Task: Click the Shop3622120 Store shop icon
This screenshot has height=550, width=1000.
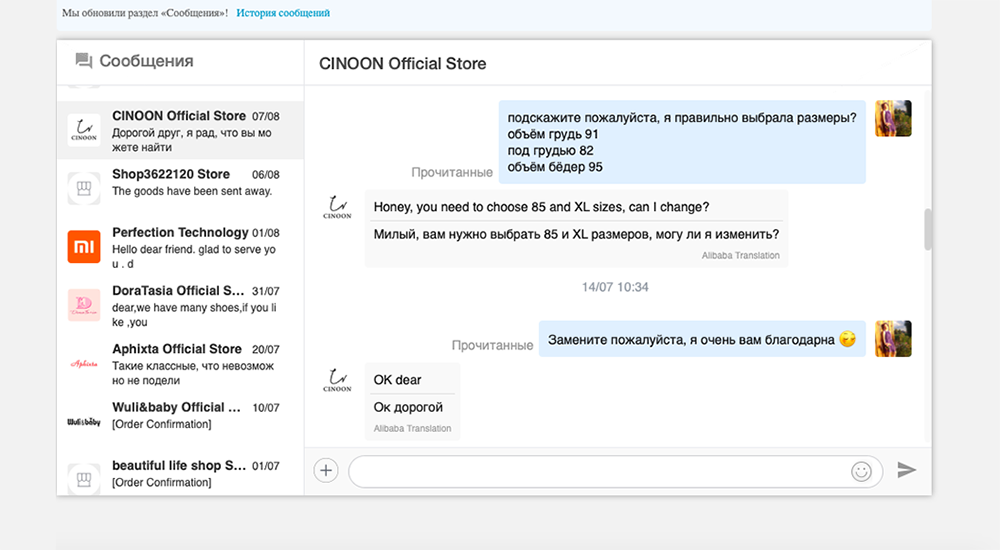Action: tap(84, 188)
